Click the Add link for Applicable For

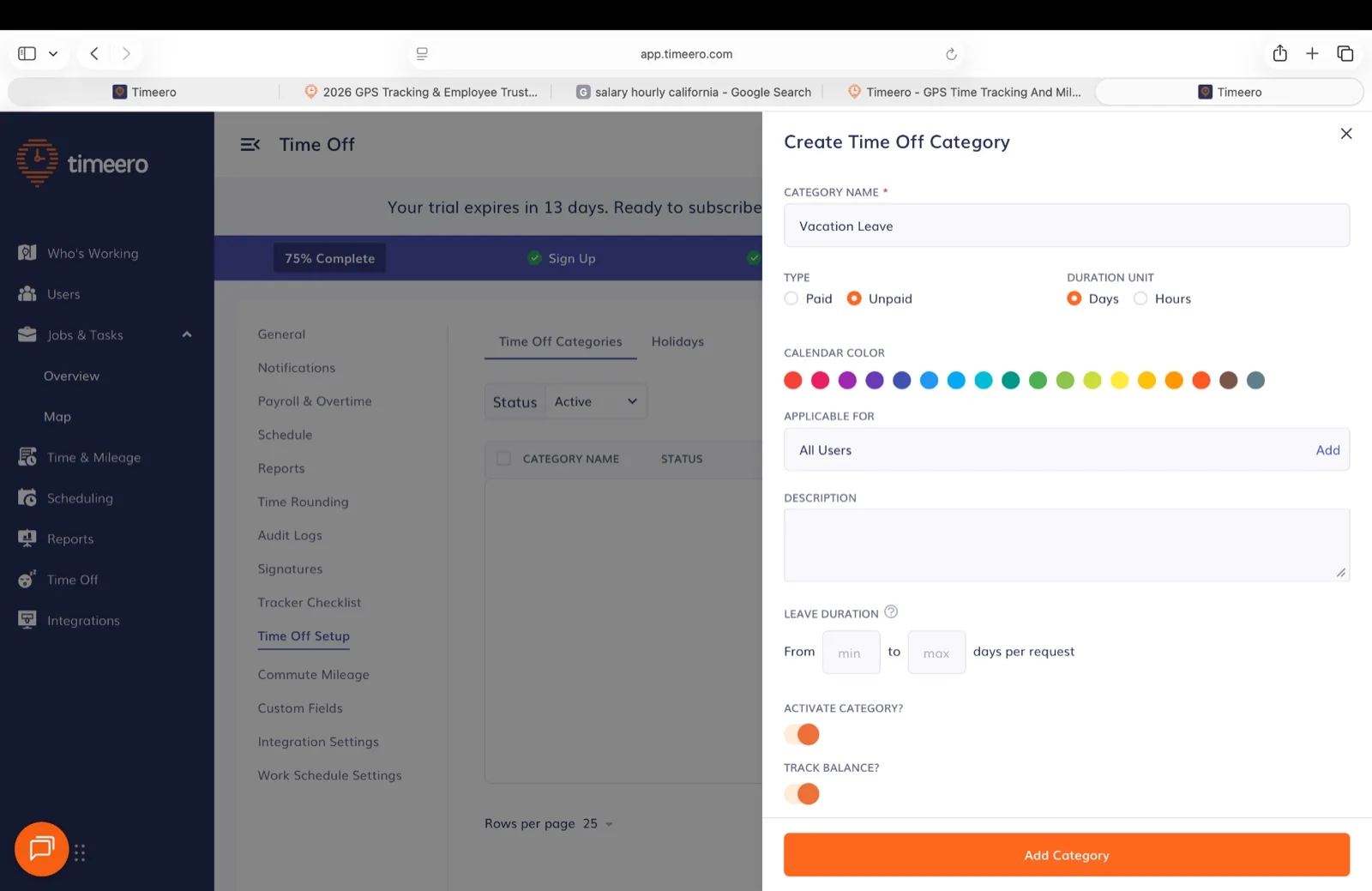(1327, 450)
